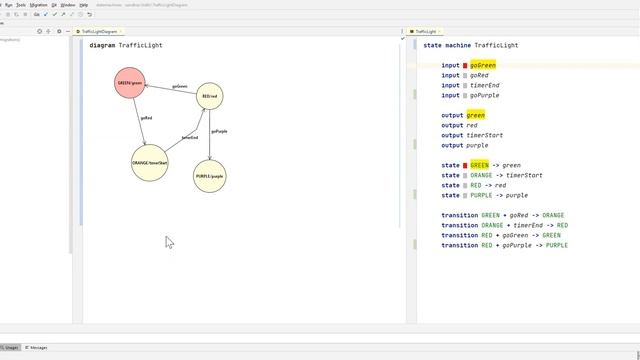Select the RED/red state node
The image size is (640, 360).
click(210, 96)
